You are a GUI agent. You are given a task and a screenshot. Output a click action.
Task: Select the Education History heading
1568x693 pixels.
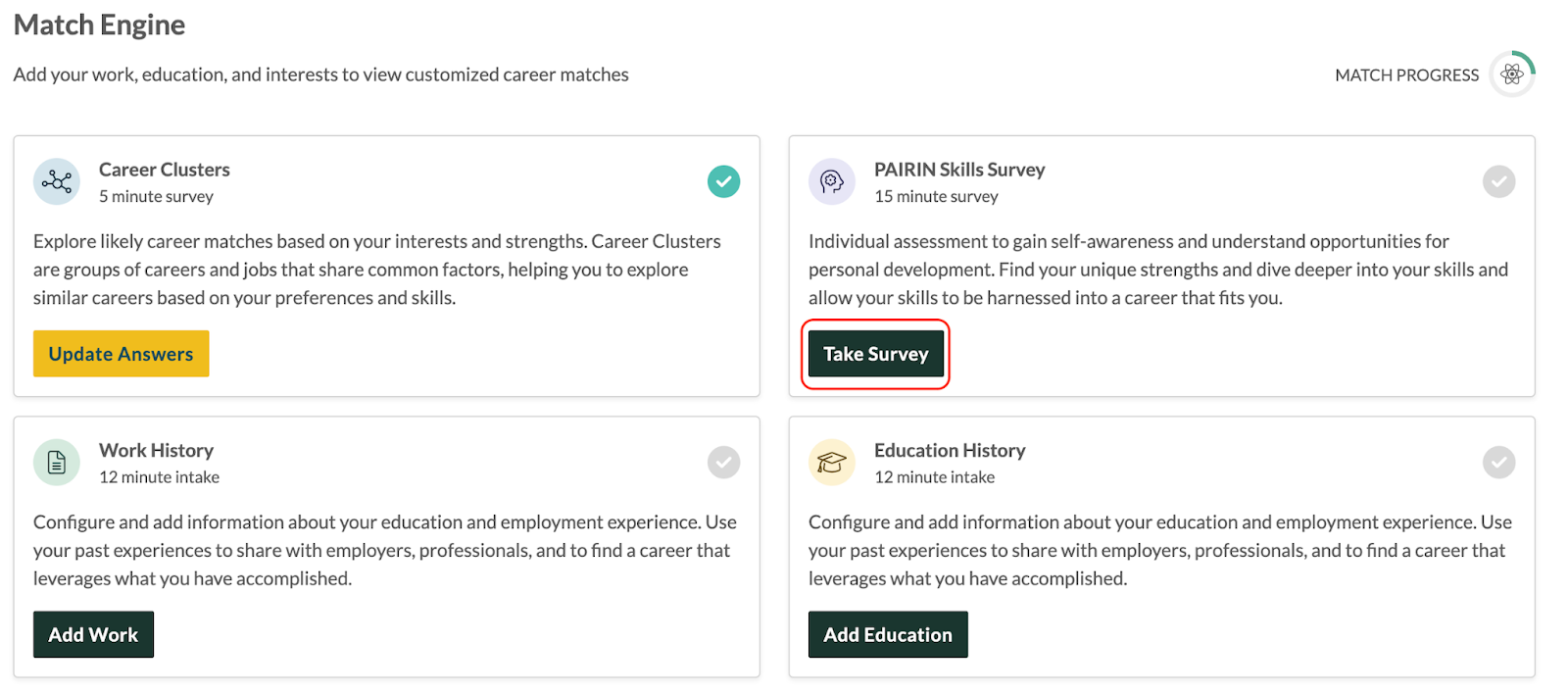(950, 450)
